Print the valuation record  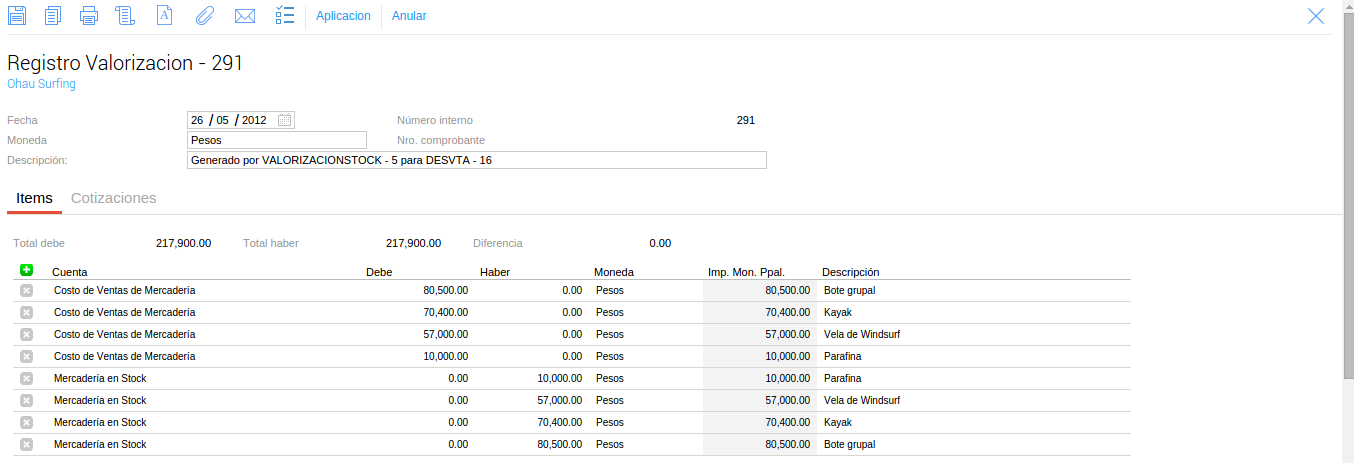tap(88, 15)
